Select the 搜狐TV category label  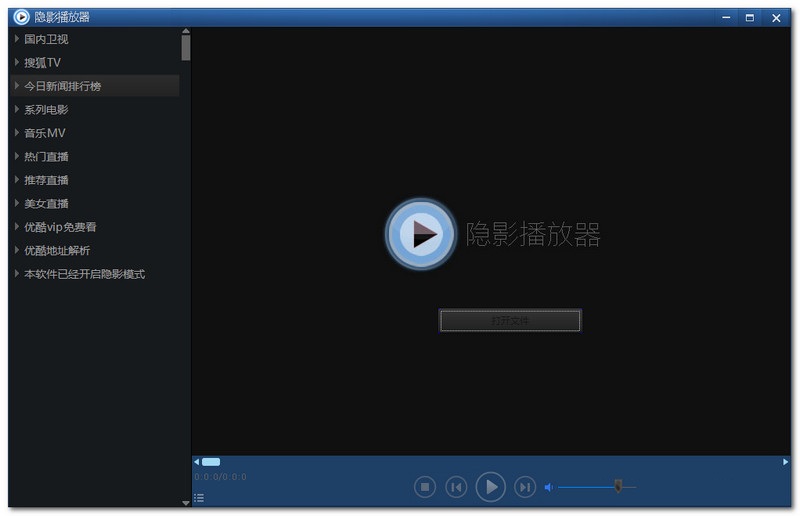[x=42, y=63]
